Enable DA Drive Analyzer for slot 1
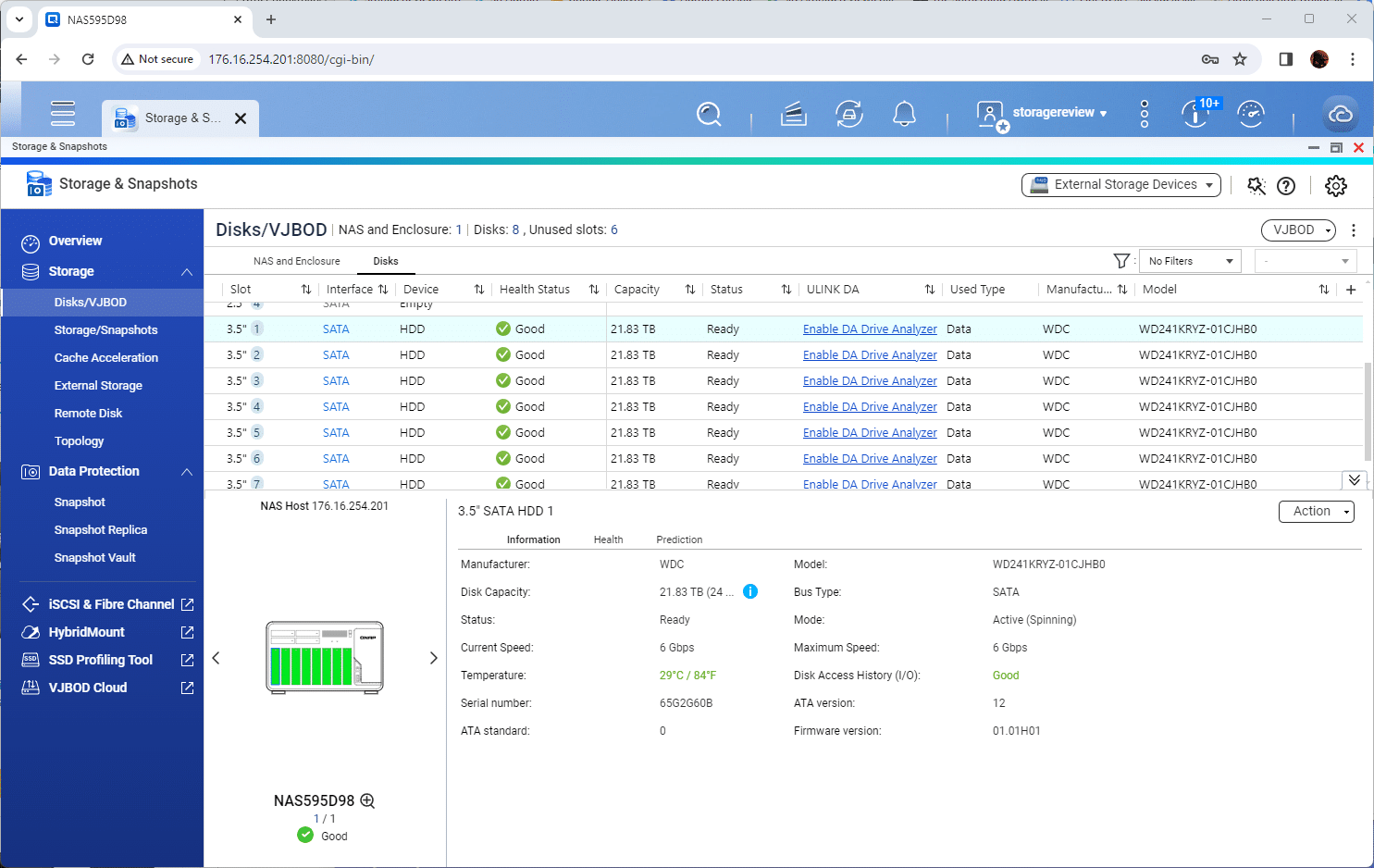The image size is (1374, 868). coord(870,329)
